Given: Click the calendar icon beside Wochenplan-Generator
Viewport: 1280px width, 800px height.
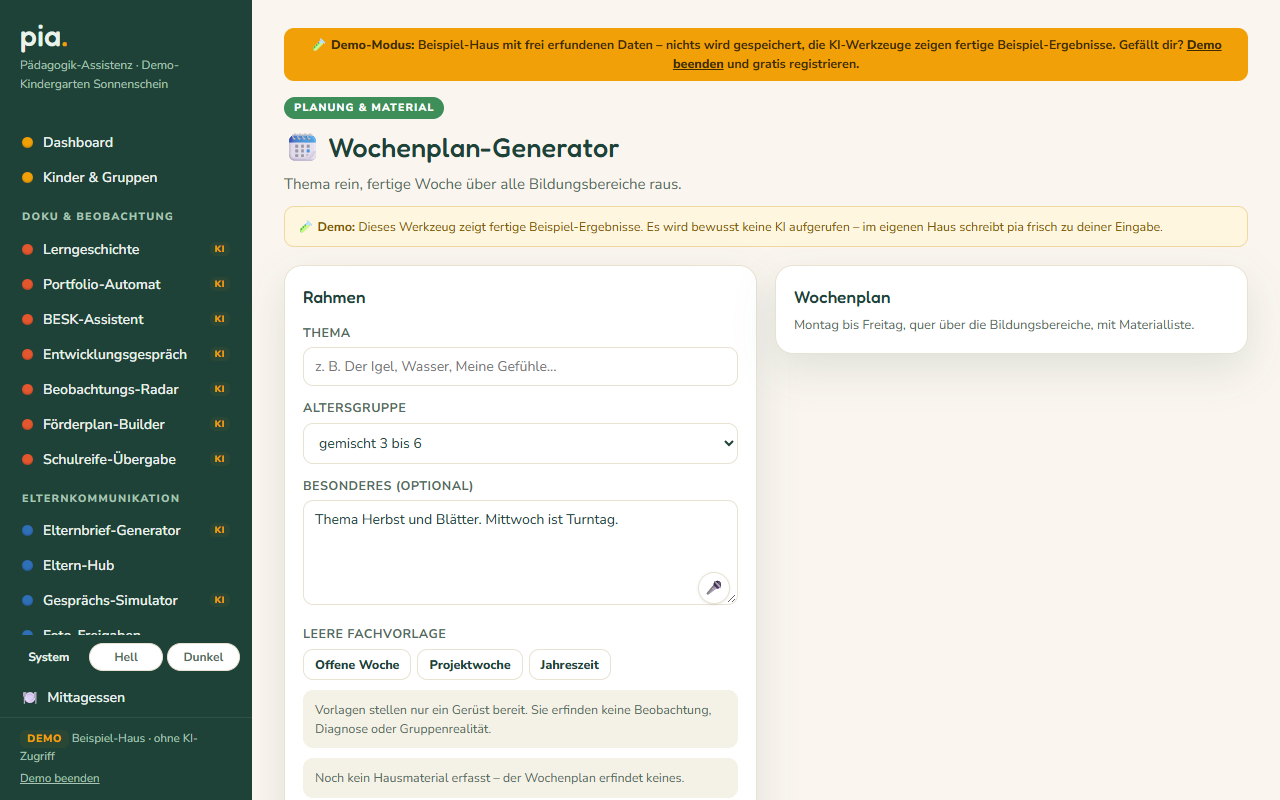Looking at the screenshot, I should pos(302,148).
